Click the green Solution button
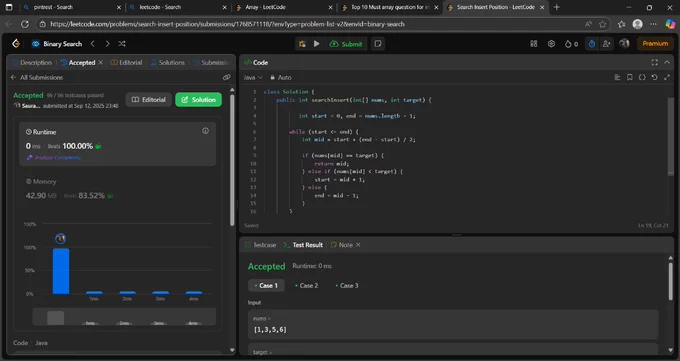This screenshot has height=361, width=680. pyautogui.click(x=198, y=100)
